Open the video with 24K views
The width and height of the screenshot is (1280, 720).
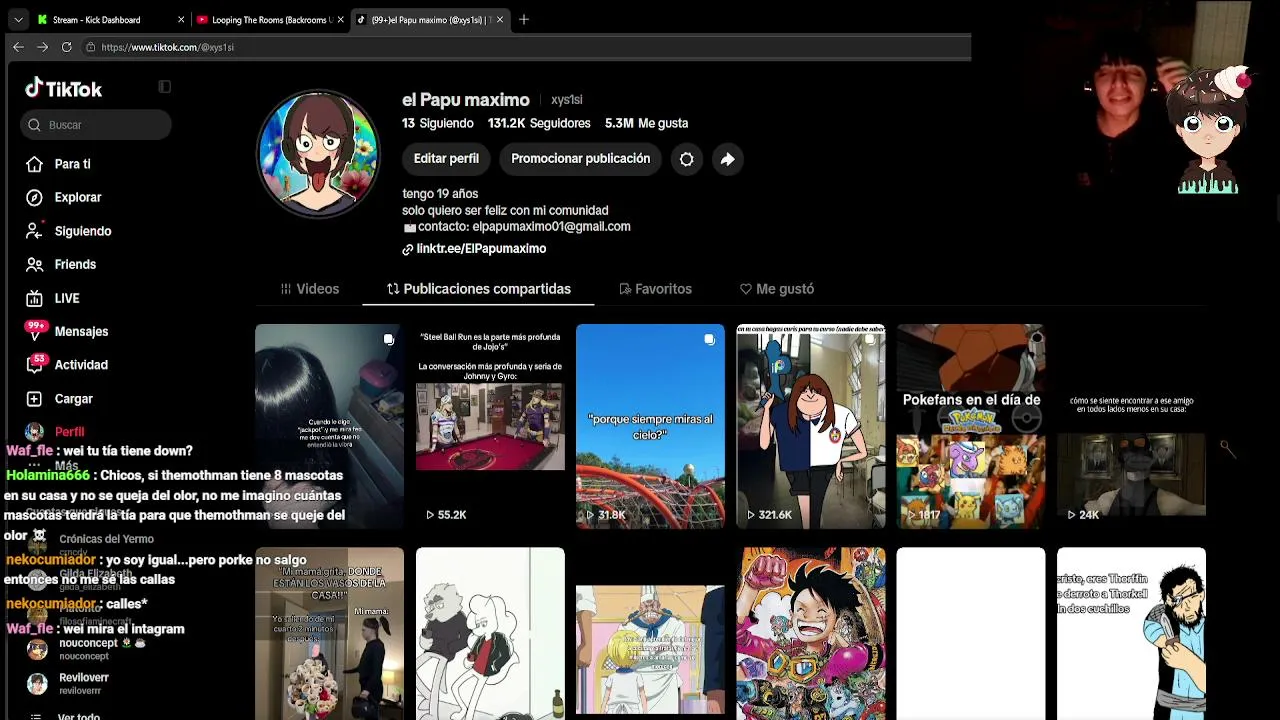pos(1131,426)
